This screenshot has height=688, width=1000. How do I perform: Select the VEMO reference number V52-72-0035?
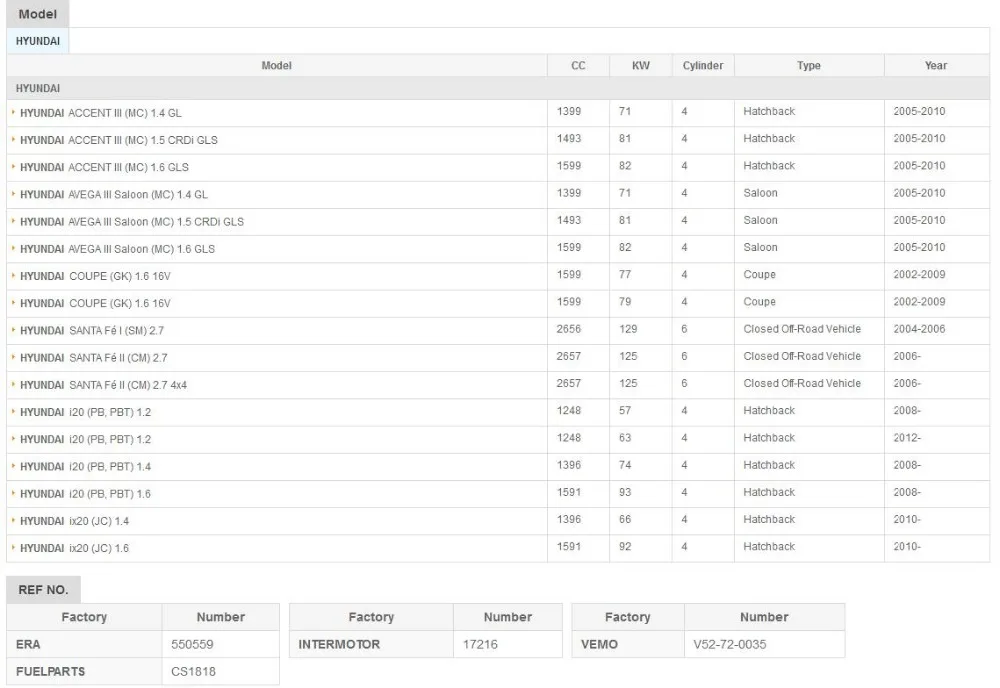point(730,645)
